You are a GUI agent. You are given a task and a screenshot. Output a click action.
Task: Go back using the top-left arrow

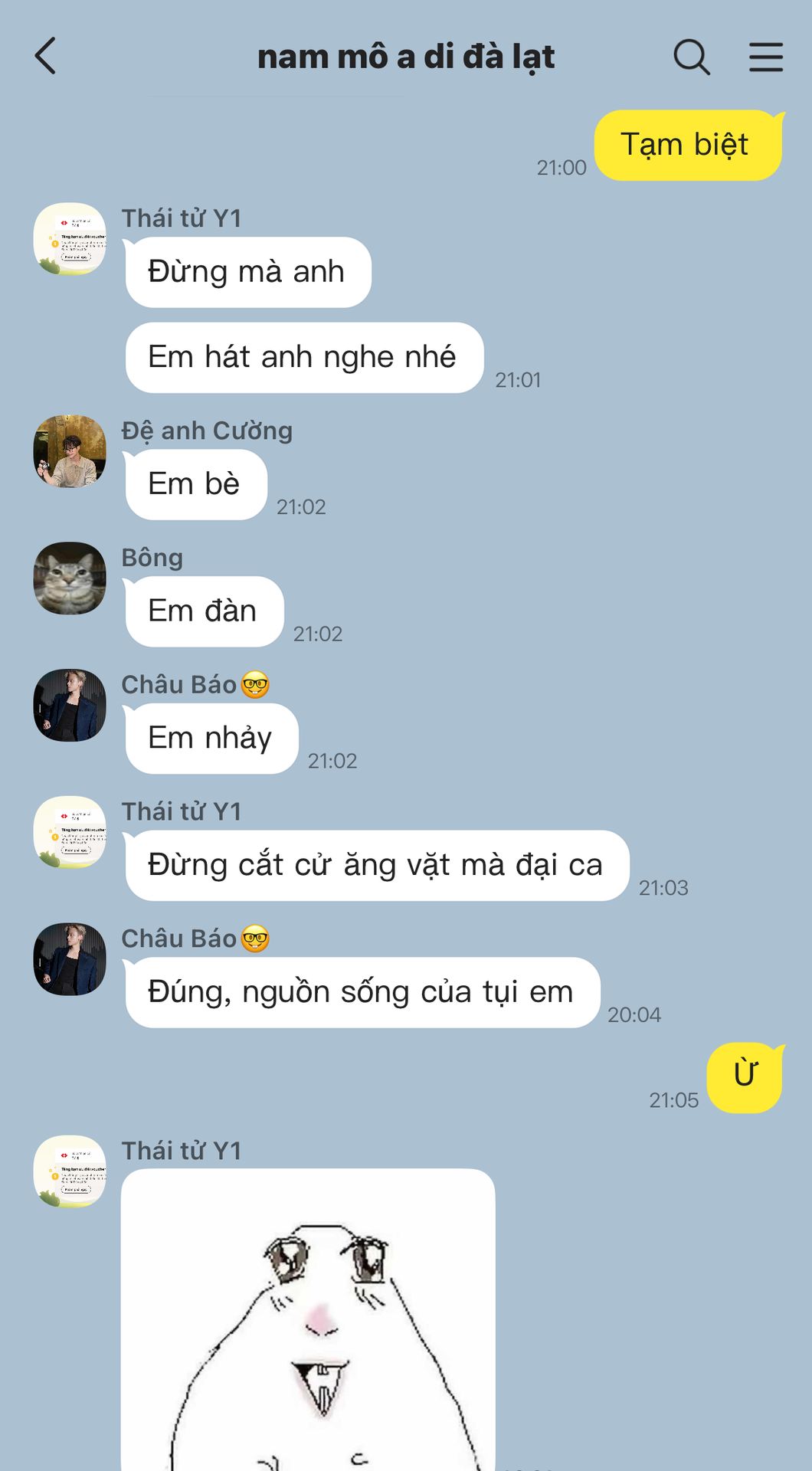pos(46,56)
